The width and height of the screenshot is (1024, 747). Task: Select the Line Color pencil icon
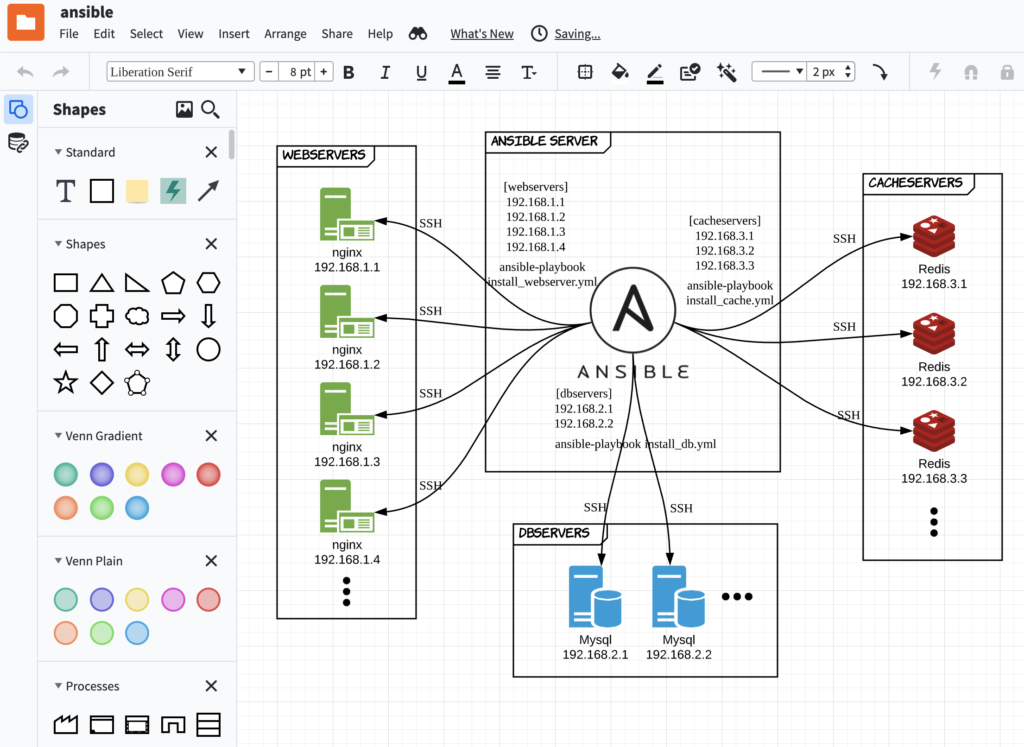[655, 71]
